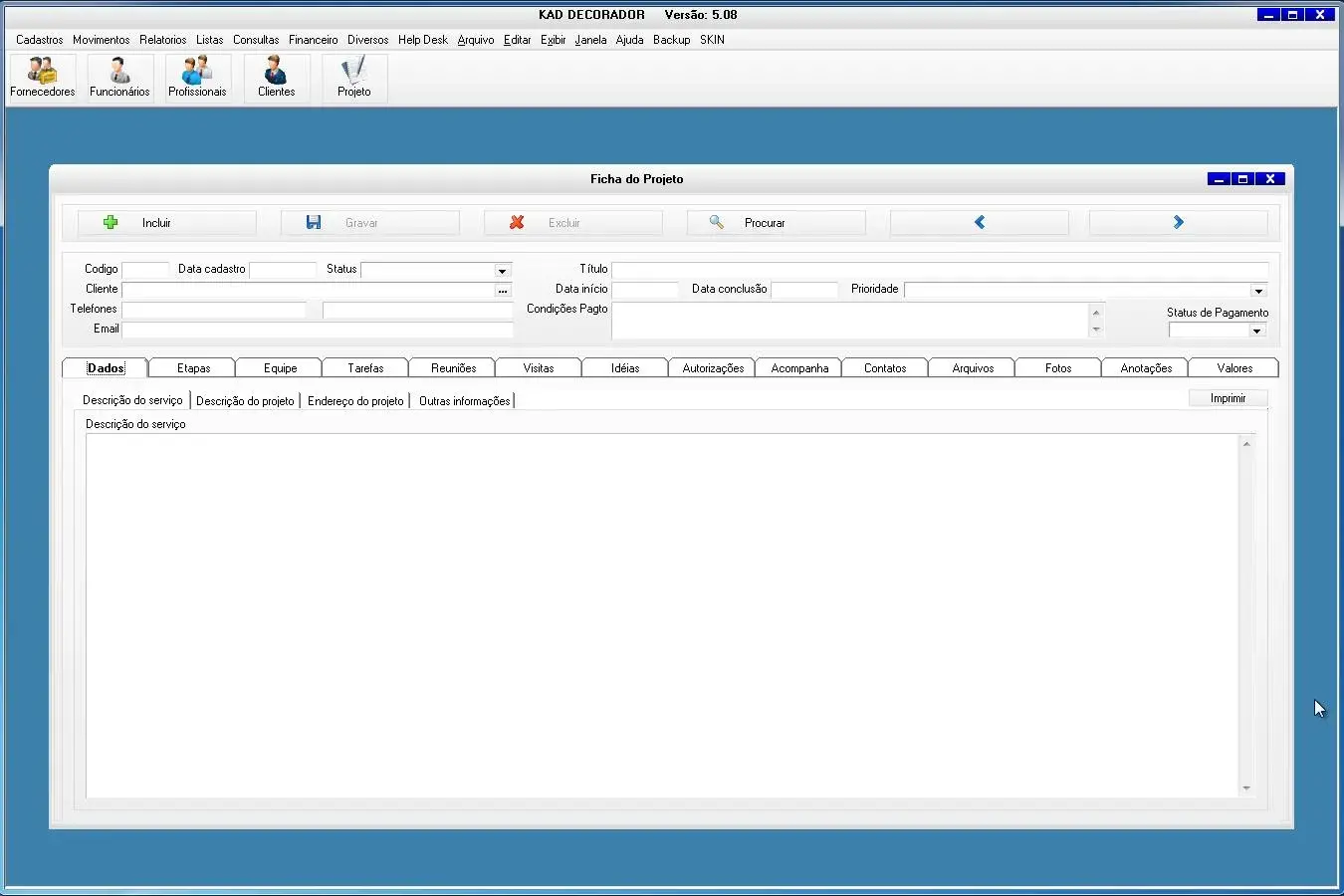Go to next record with right arrow

tap(1178, 223)
